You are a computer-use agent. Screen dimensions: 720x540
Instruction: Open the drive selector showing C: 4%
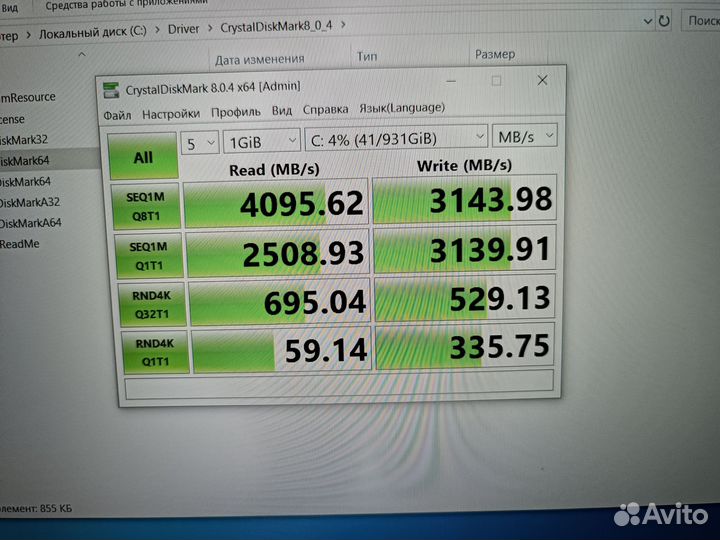pos(397,137)
